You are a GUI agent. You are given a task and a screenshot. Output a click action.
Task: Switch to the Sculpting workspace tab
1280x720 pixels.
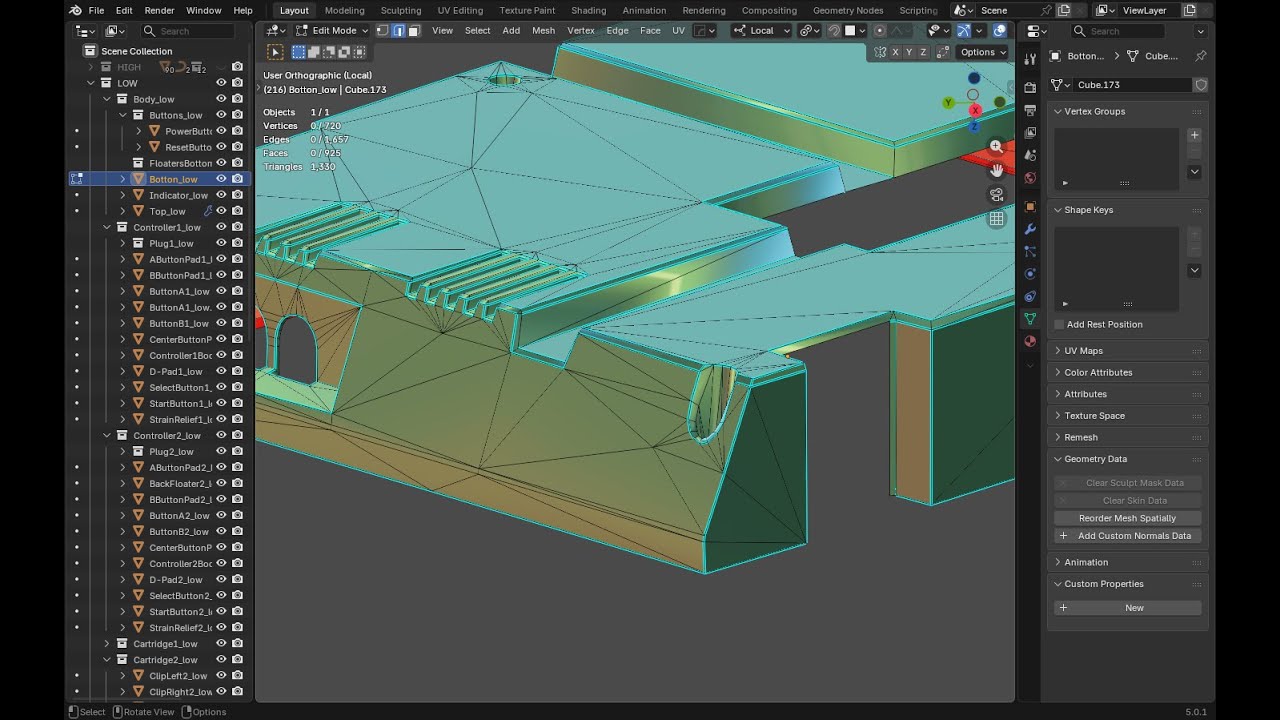pyautogui.click(x=401, y=10)
